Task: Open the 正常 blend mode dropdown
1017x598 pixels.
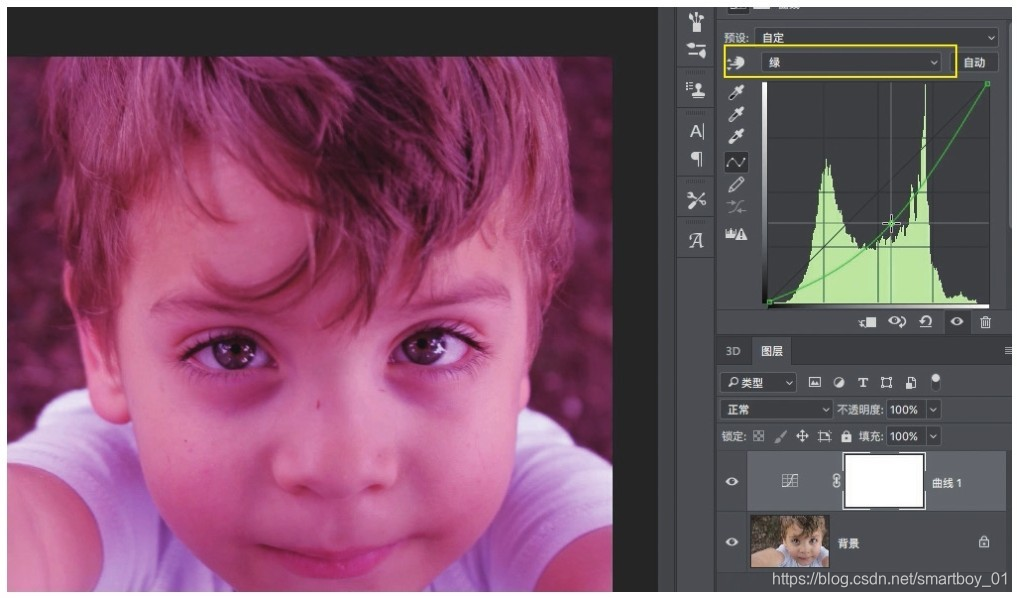Action: 776,409
